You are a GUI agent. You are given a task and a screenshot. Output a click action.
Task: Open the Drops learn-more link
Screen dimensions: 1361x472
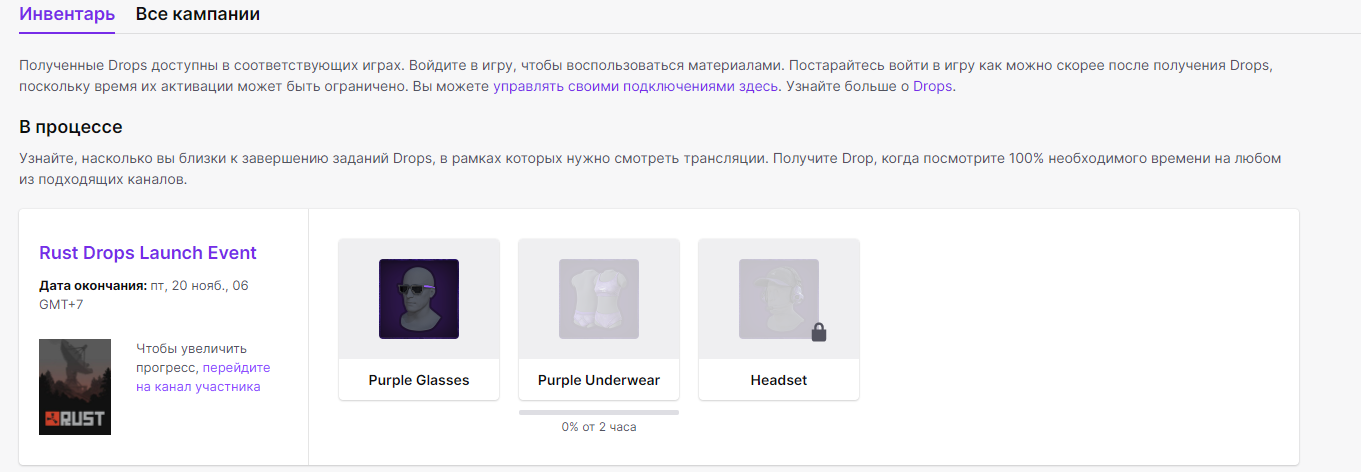tap(932, 86)
